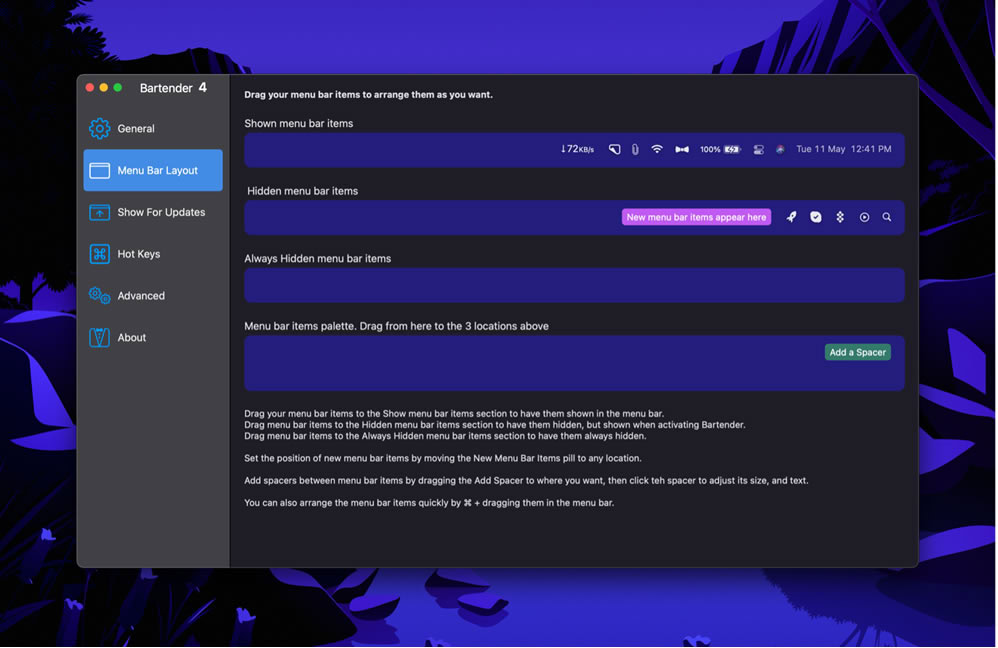Click the Menu Bar Layout window icon
Image resolution: width=998 pixels, height=648 pixels.
pos(99,171)
